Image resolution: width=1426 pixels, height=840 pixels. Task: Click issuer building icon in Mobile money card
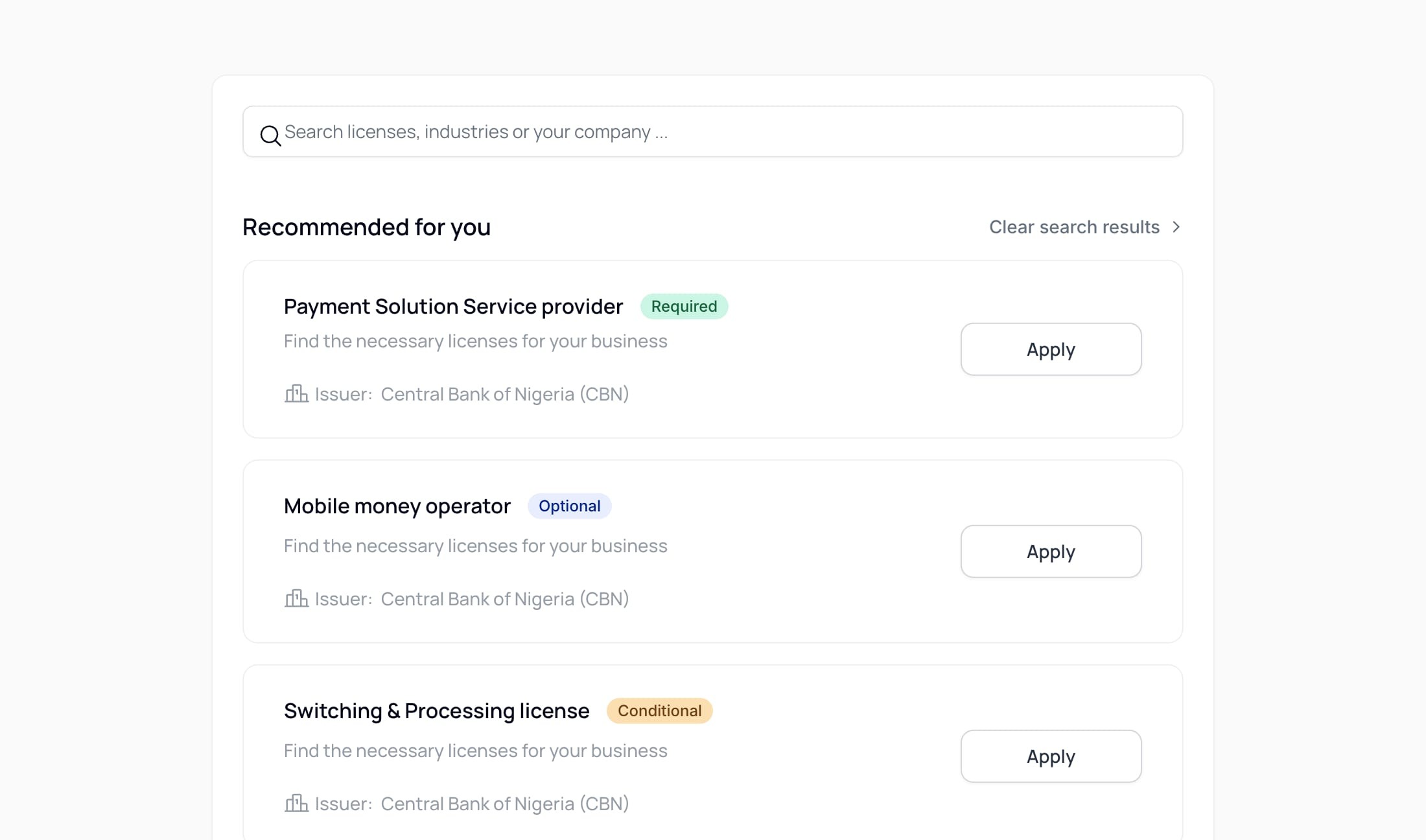click(296, 598)
